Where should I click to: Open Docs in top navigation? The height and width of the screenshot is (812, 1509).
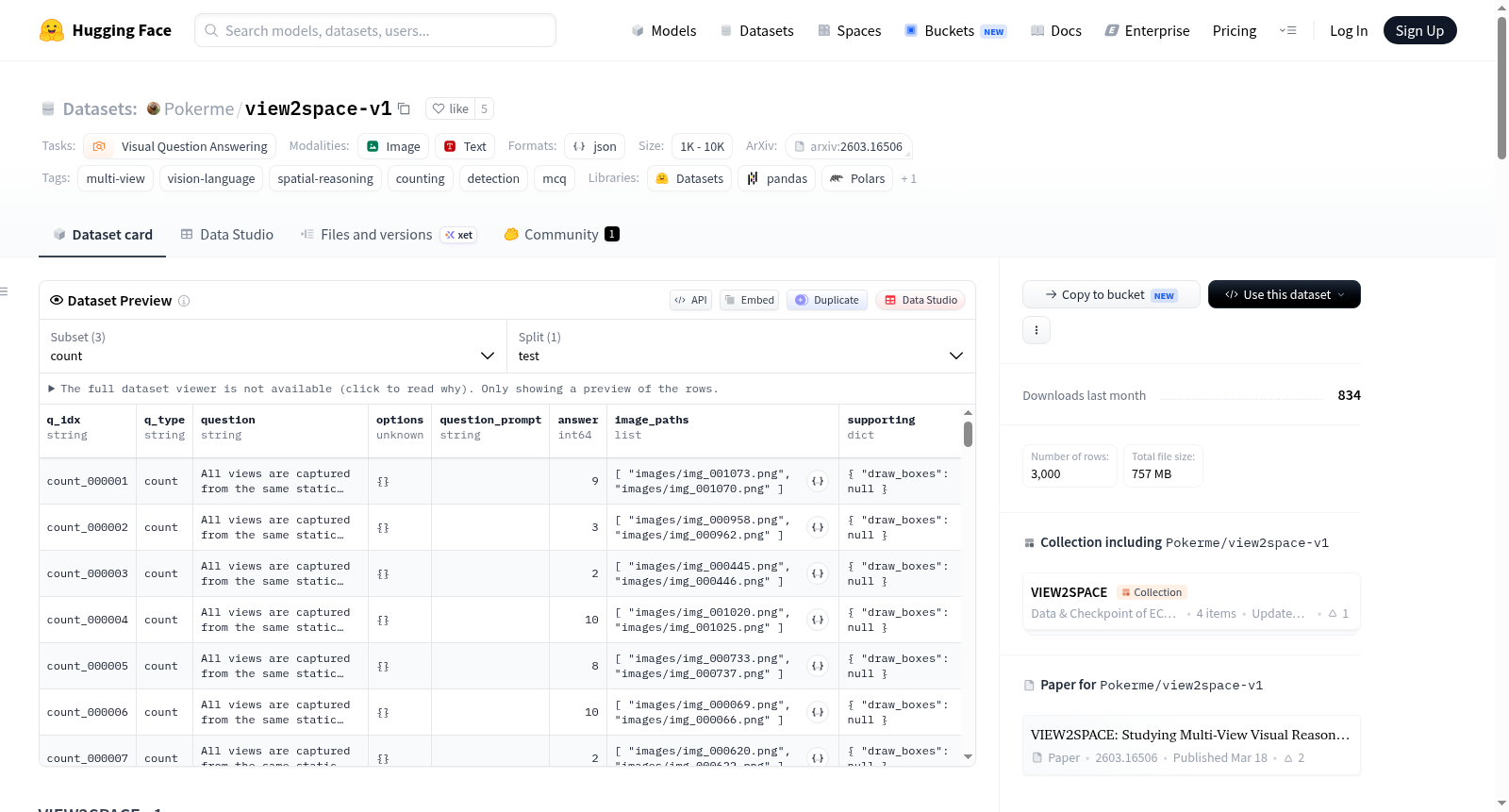coord(1056,30)
